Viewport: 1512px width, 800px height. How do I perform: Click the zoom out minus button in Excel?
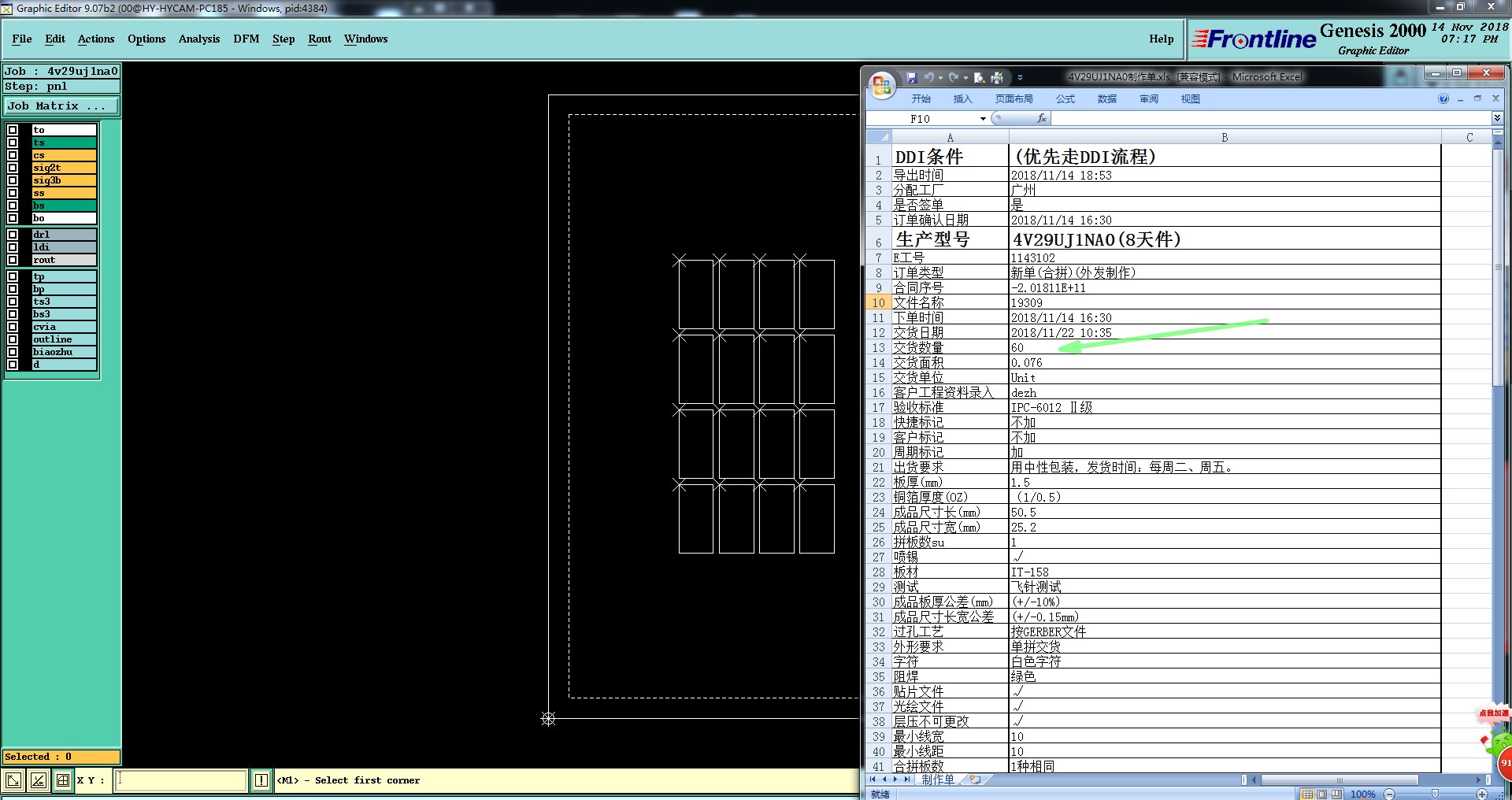click(x=1389, y=794)
